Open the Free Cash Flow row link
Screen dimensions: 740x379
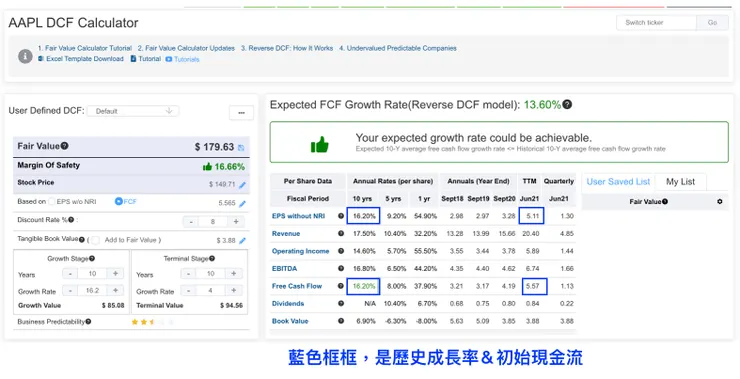(x=297, y=286)
